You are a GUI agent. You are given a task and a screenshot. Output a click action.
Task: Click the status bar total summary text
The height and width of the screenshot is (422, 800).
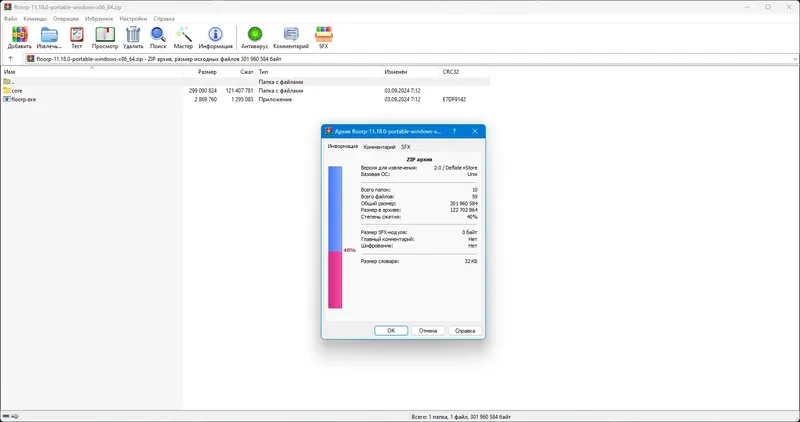[x=461, y=416]
